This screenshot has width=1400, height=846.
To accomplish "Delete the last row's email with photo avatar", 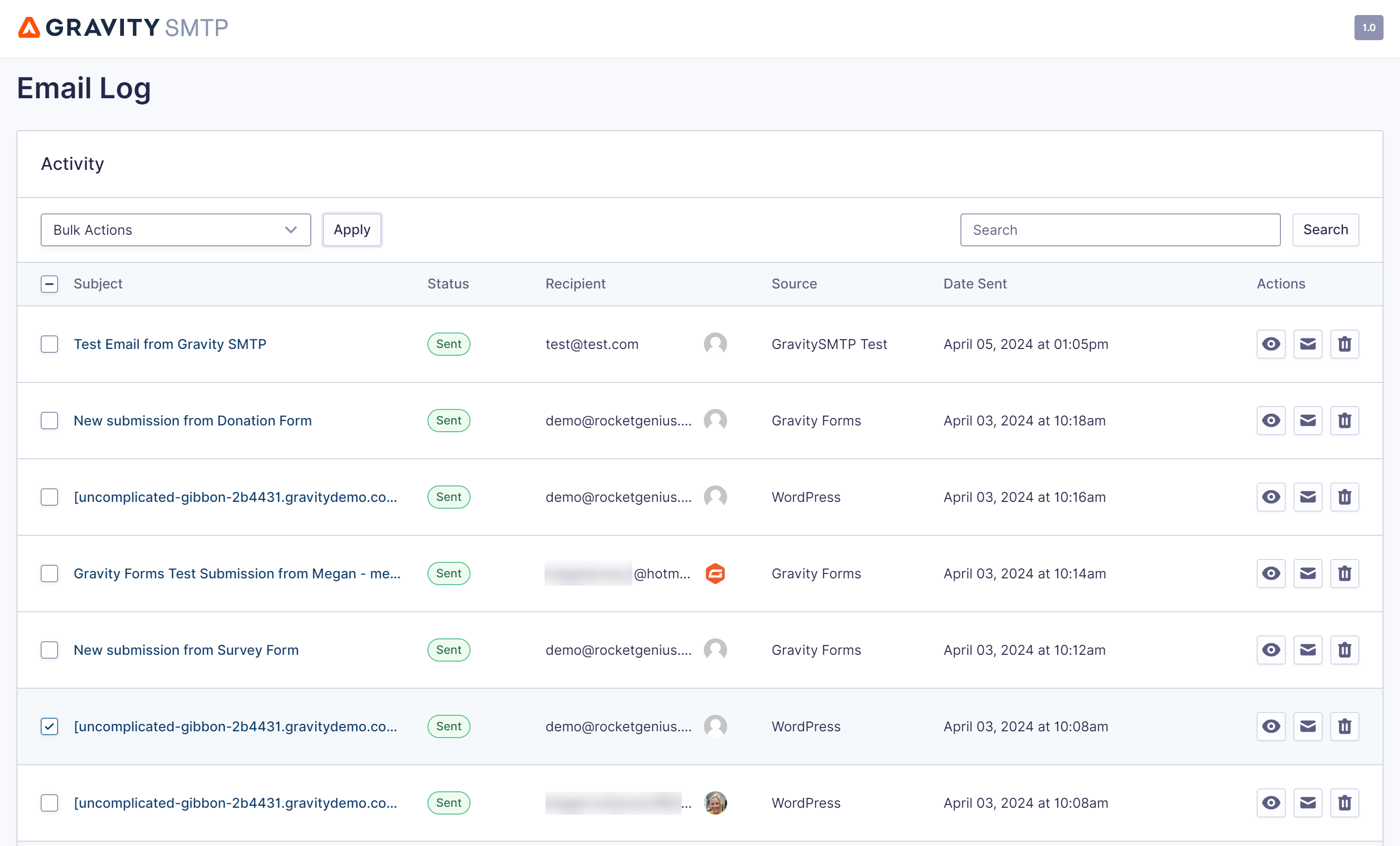I will (x=1345, y=803).
